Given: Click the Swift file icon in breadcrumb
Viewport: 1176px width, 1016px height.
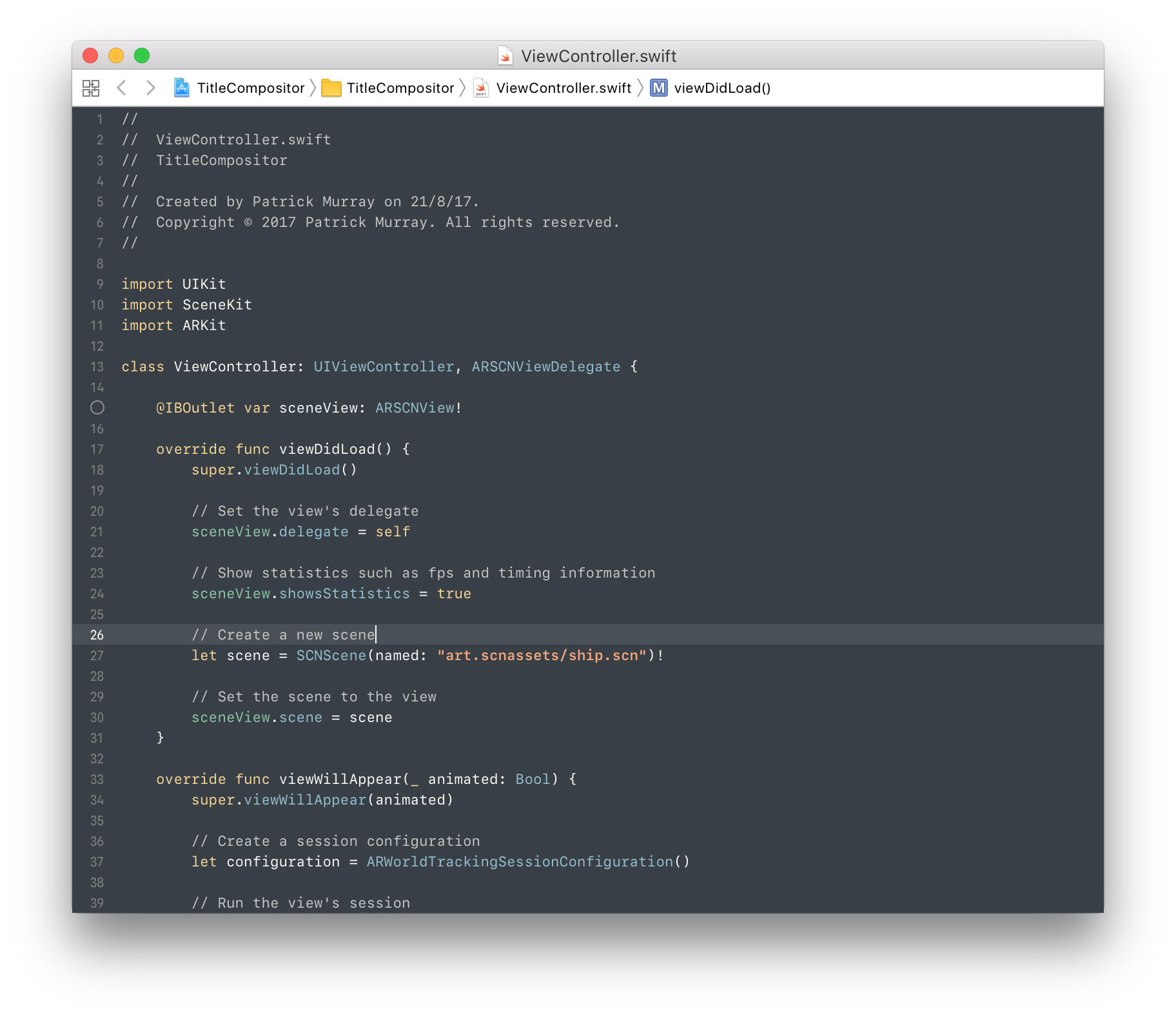Looking at the screenshot, I should [481, 88].
